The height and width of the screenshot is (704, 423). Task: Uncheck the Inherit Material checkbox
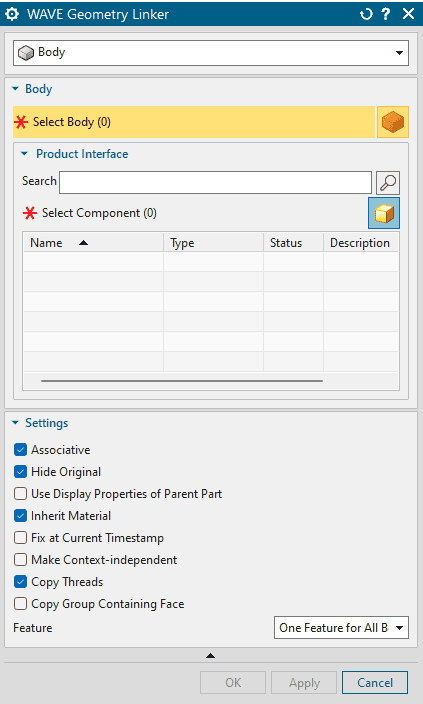20,516
